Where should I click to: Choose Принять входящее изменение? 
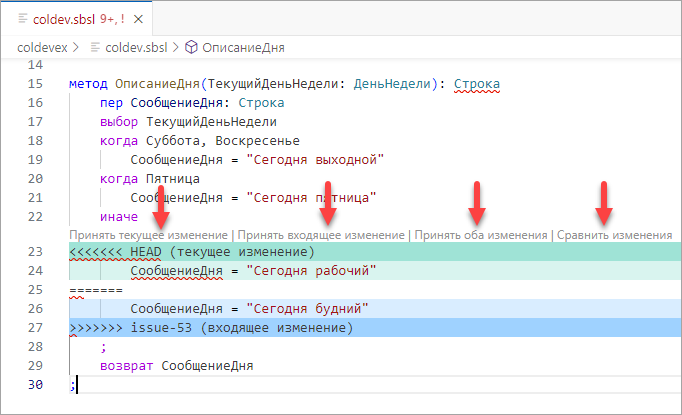(319, 235)
